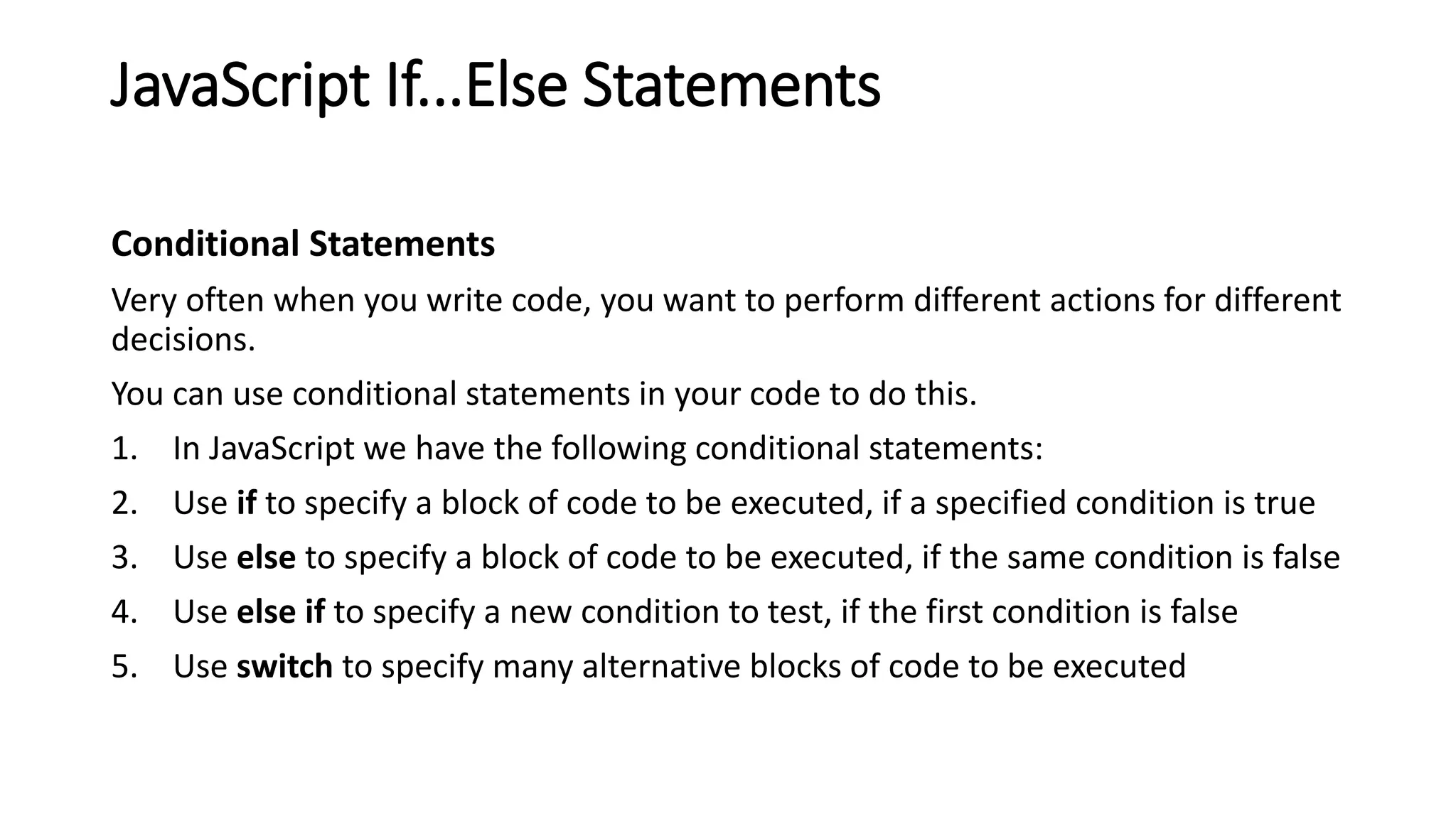The image size is (1456, 819).
Task: Click the word 'JavaScript' in list item 1
Action: [x=282, y=449]
